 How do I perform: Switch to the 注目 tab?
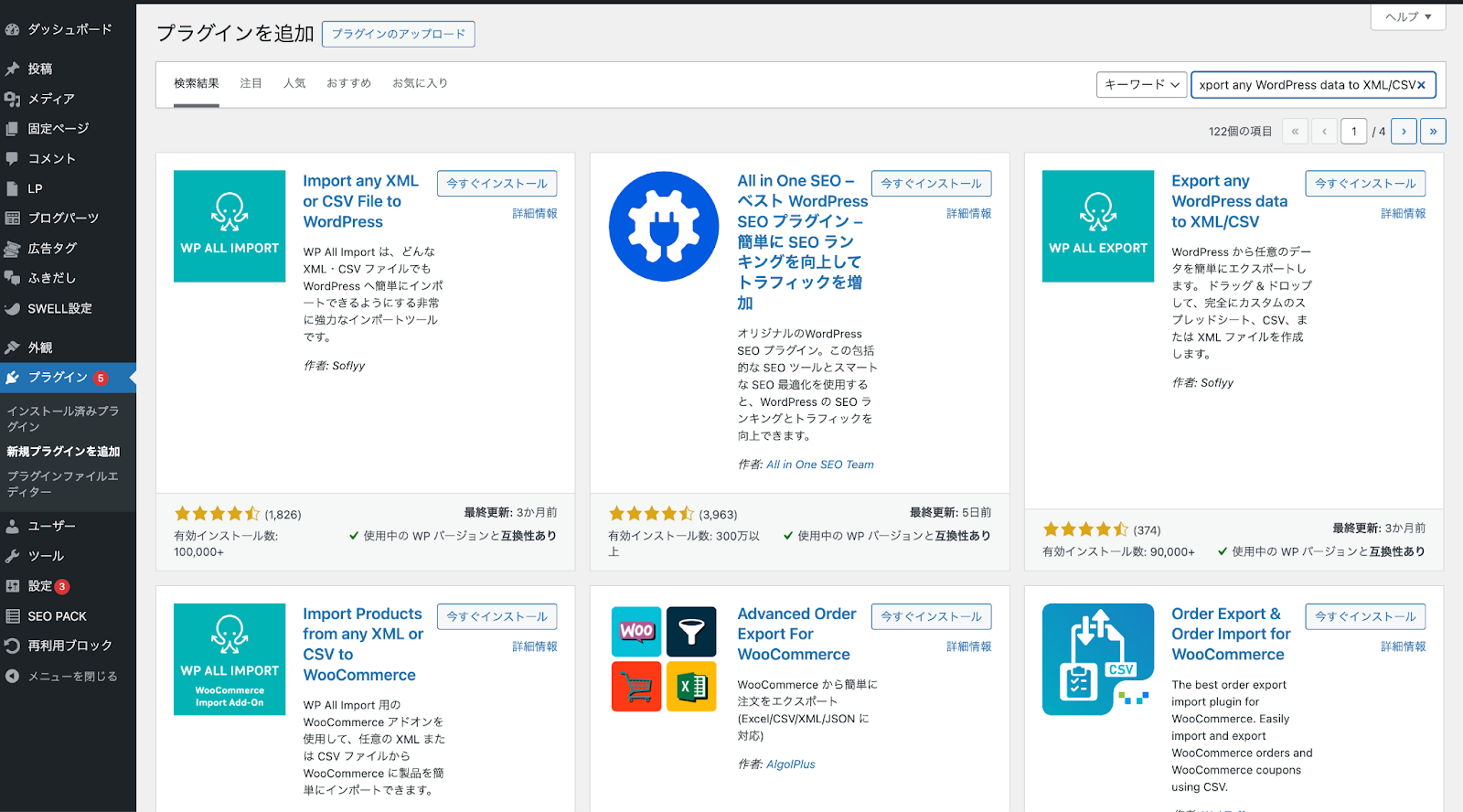point(251,83)
